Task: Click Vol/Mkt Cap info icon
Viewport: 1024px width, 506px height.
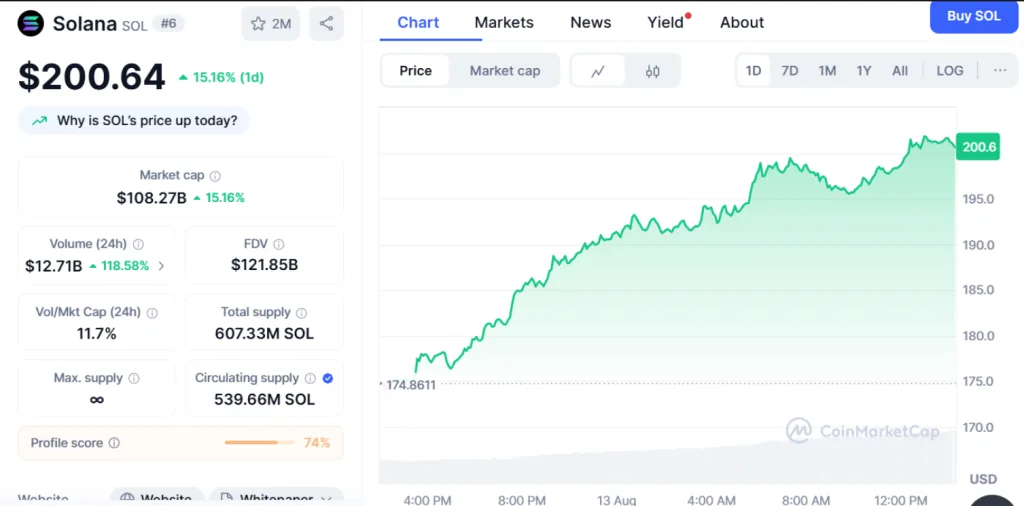Action: (x=152, y=313)
